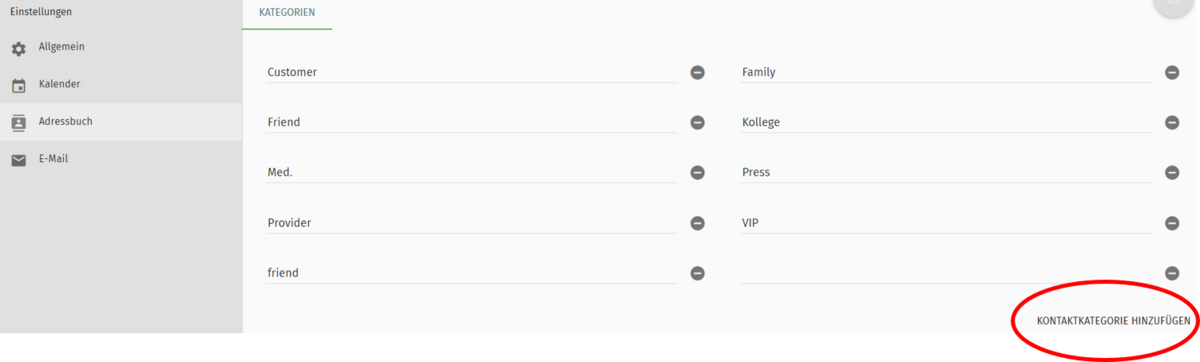Open Kalender settings in the sidebar
This screenshot has height=362, width=1200.
[121, 84]
